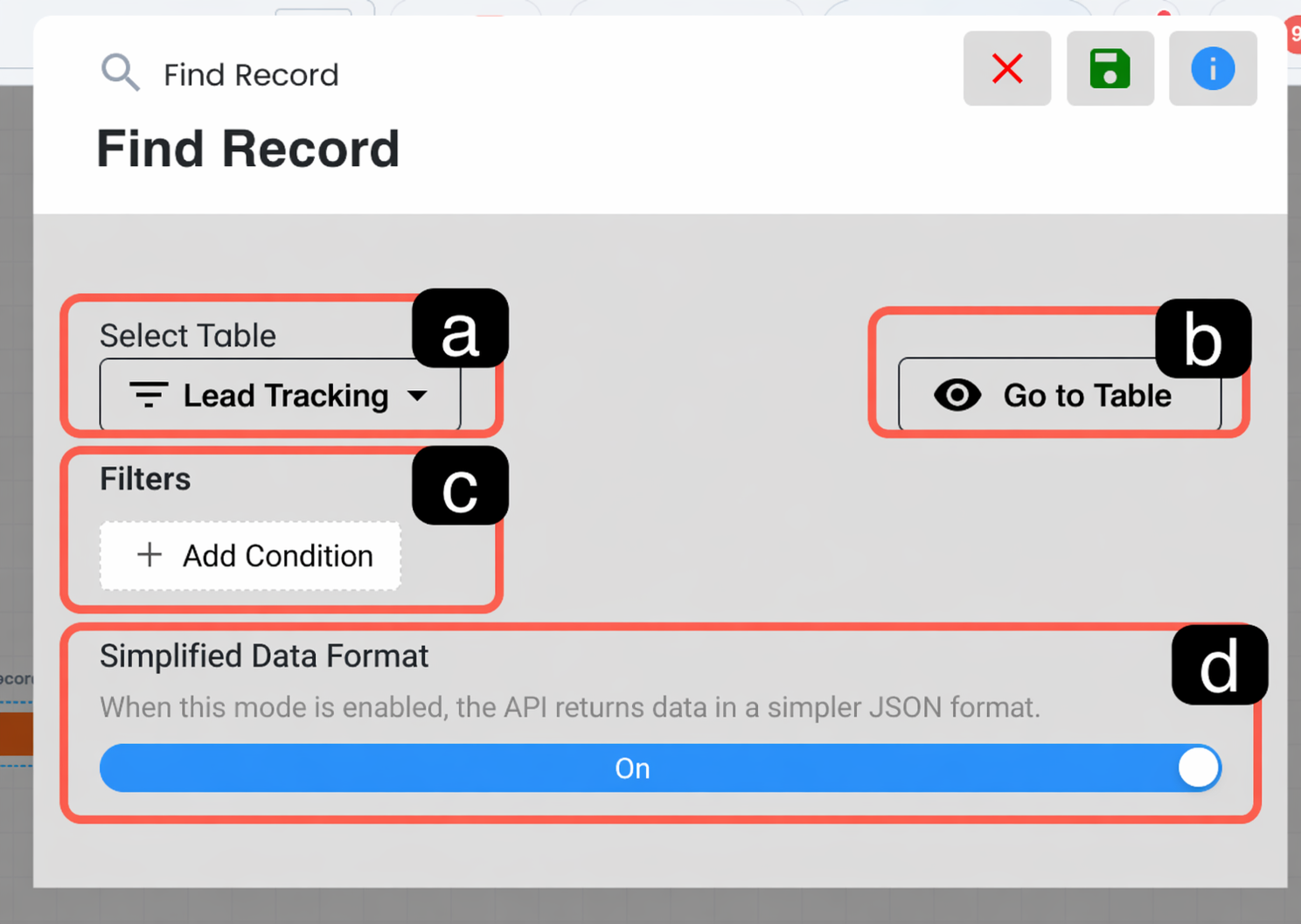
Task: Save the record with the green disk icon
Action: (1110, 68)
